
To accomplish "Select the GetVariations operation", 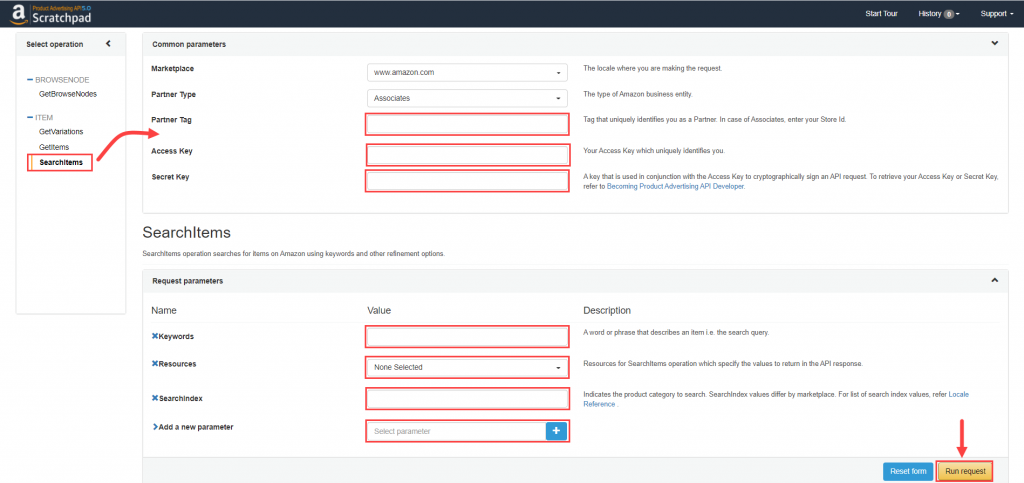I will (x=61, y=132).
